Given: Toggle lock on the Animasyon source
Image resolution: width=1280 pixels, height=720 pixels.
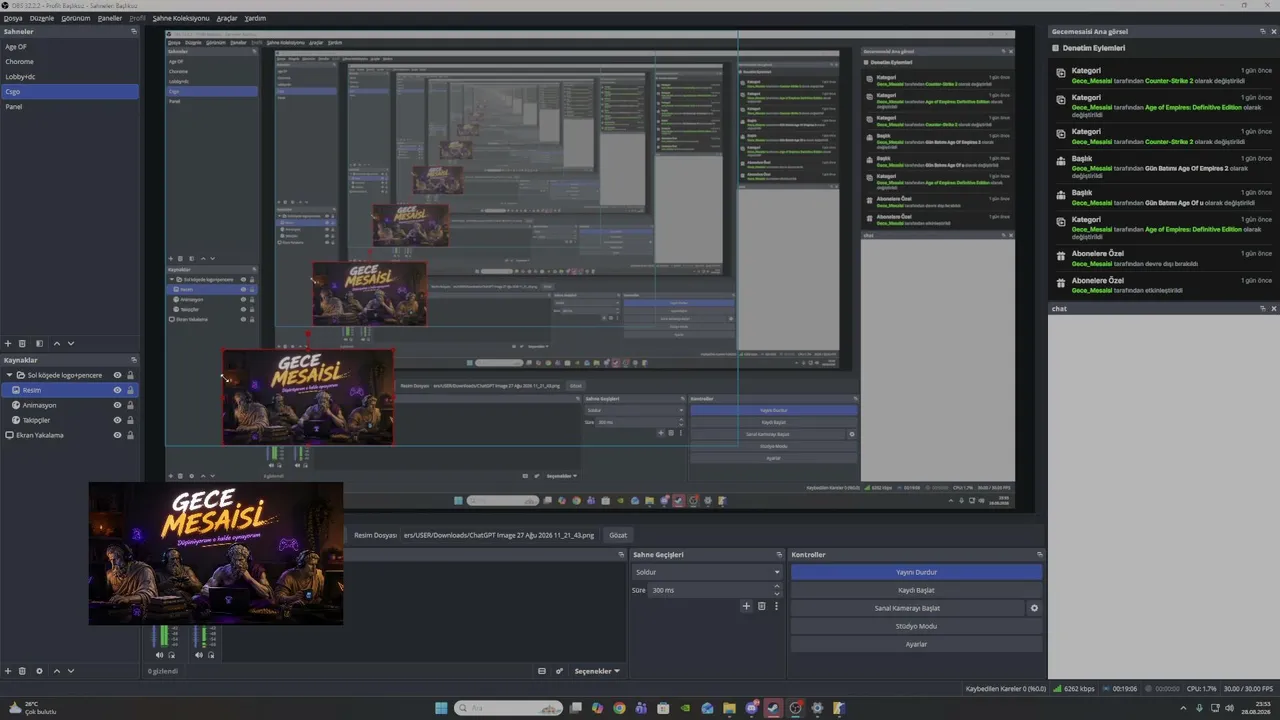Looking at the screenshot, I should (x=130, y=405).
